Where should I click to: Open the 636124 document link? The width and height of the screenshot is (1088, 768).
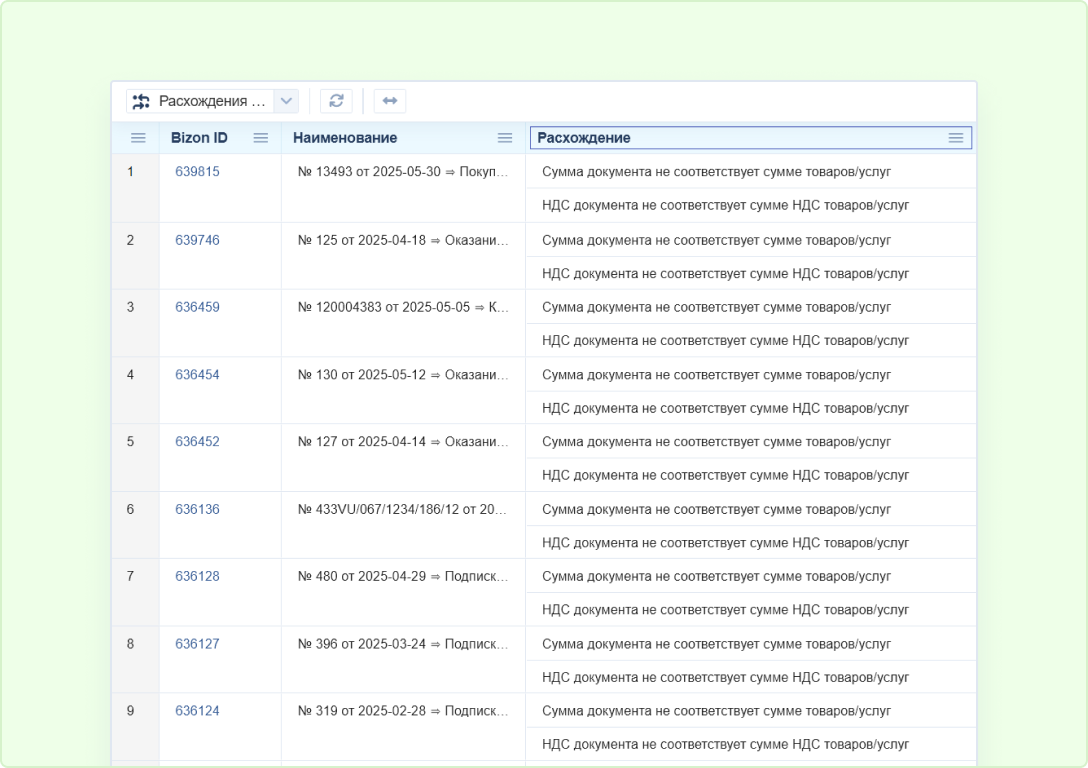(197, 711)
